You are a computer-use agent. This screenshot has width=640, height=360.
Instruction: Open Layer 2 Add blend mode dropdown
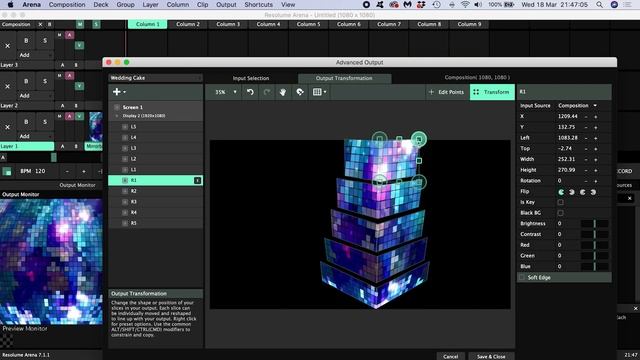tap(36, 96)
